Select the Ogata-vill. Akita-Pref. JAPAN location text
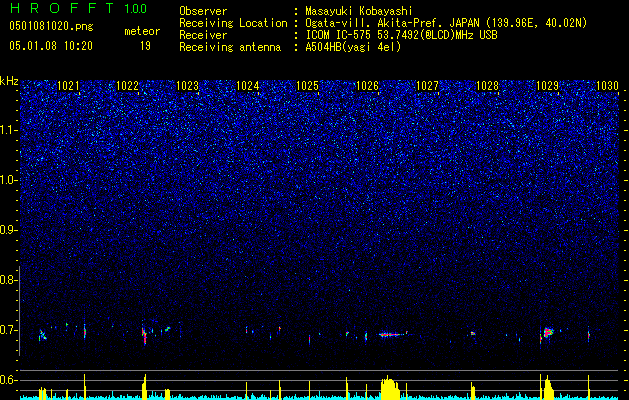Screen dimensions: 629x400 click(x=446, y=23)
